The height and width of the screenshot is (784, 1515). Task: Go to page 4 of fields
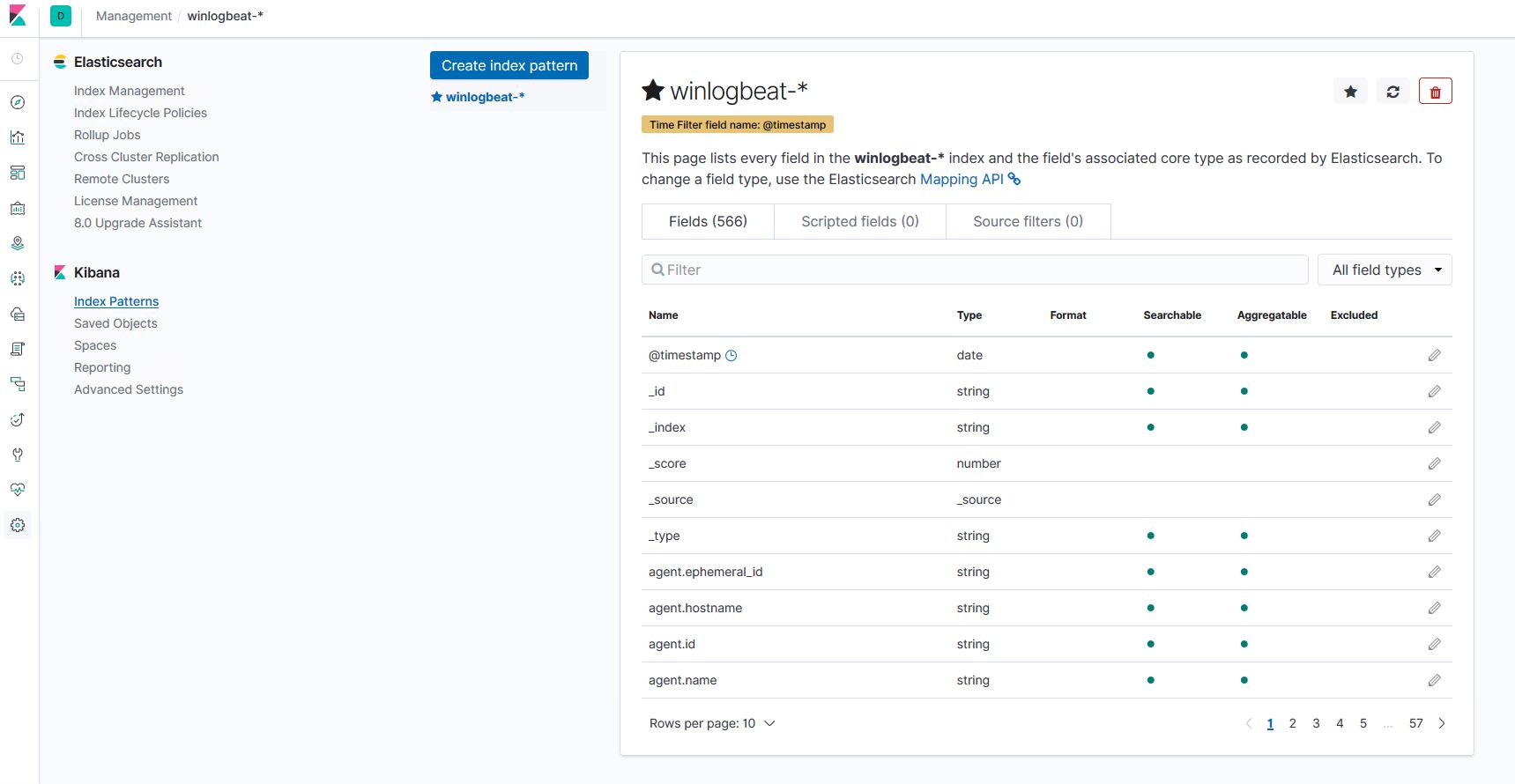1340,723
